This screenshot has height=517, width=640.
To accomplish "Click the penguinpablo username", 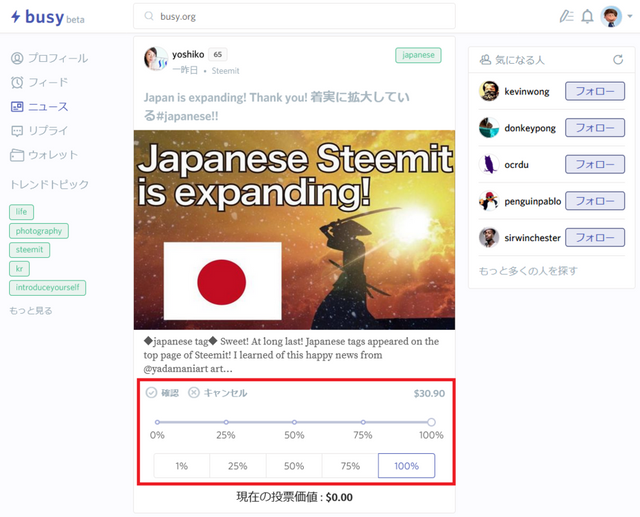I will [532, 202].
